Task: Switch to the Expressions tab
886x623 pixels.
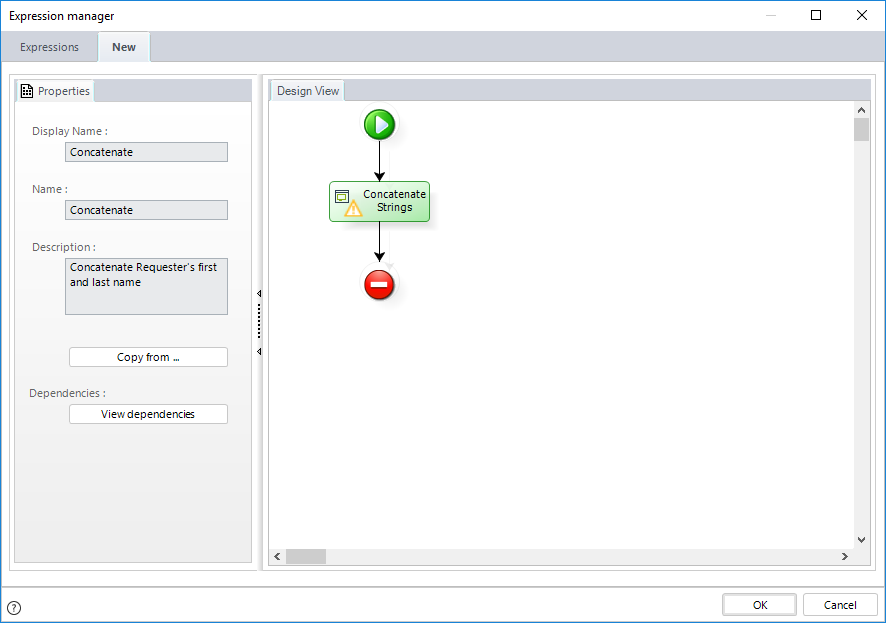Action: 49,47
